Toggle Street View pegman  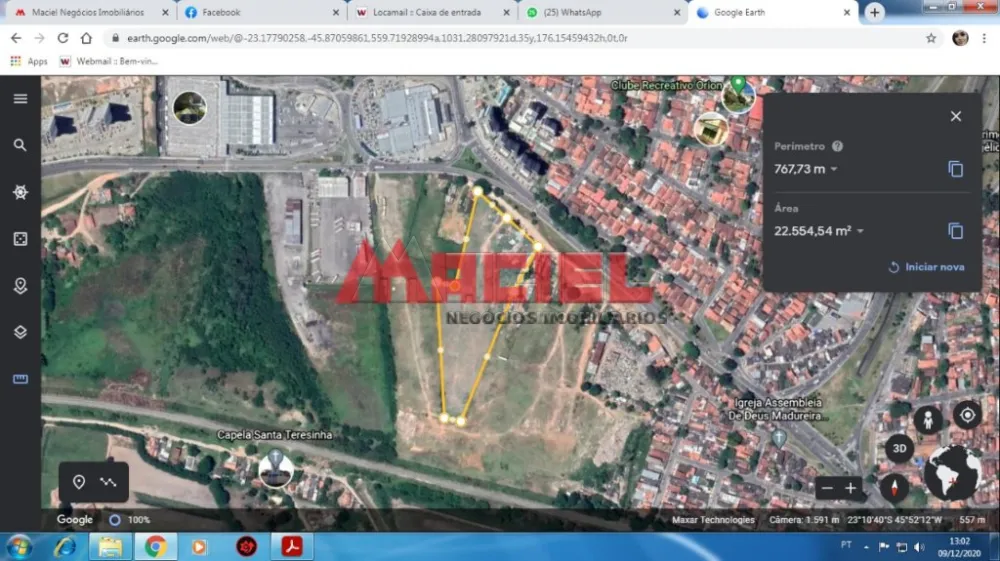click(x=928, y=419)
